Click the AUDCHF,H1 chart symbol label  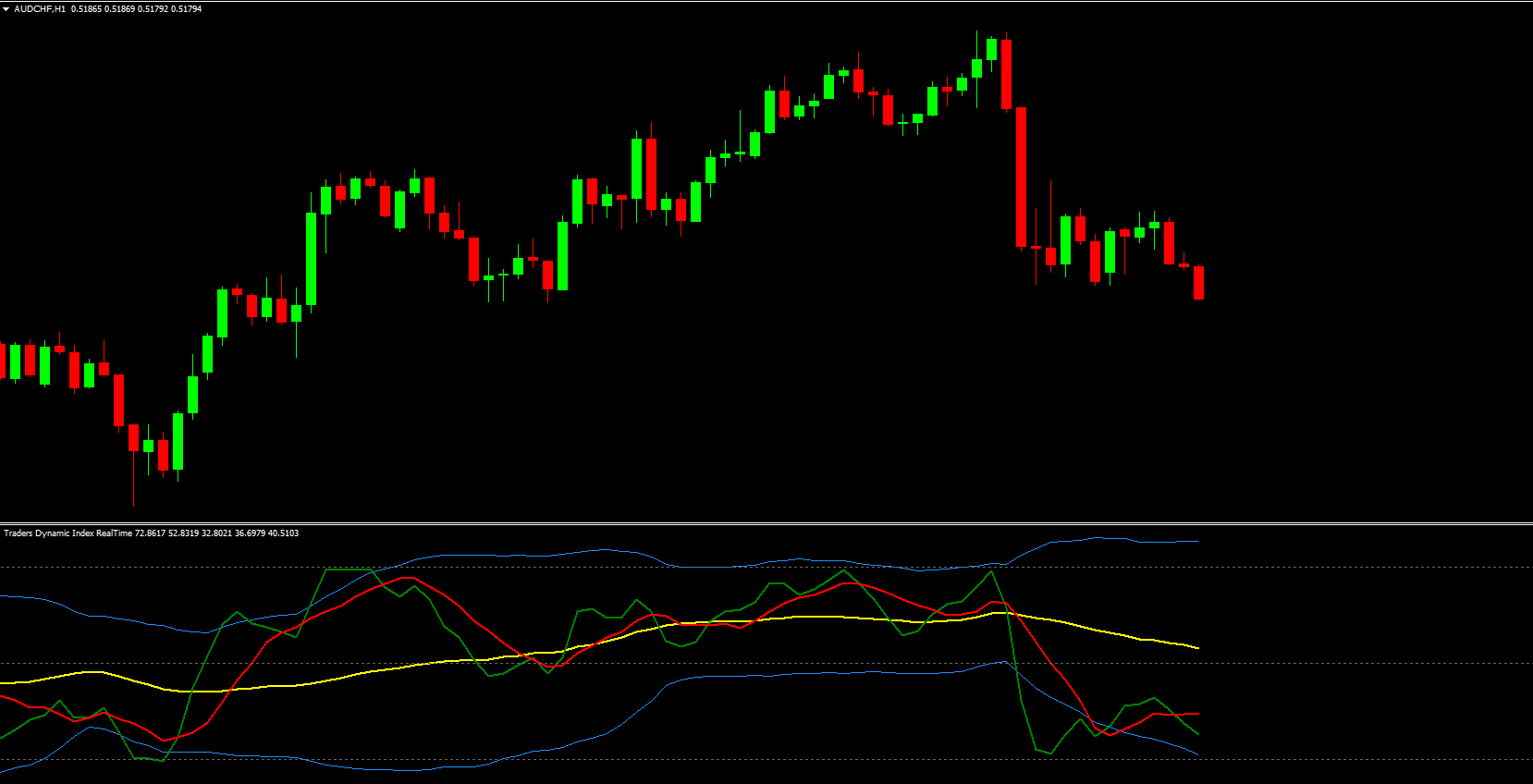coord(40,9)
